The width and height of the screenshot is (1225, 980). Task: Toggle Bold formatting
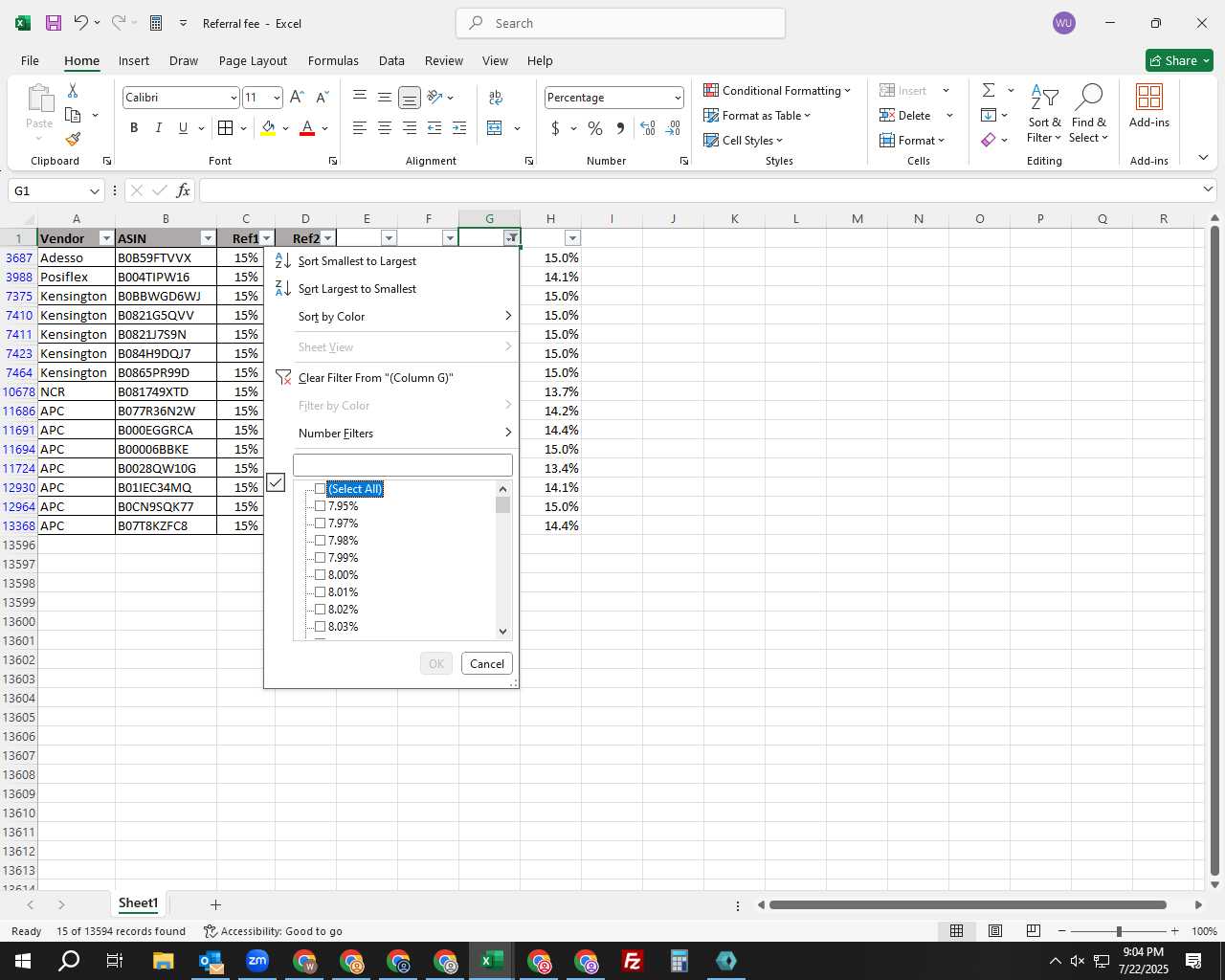point(134,128)
